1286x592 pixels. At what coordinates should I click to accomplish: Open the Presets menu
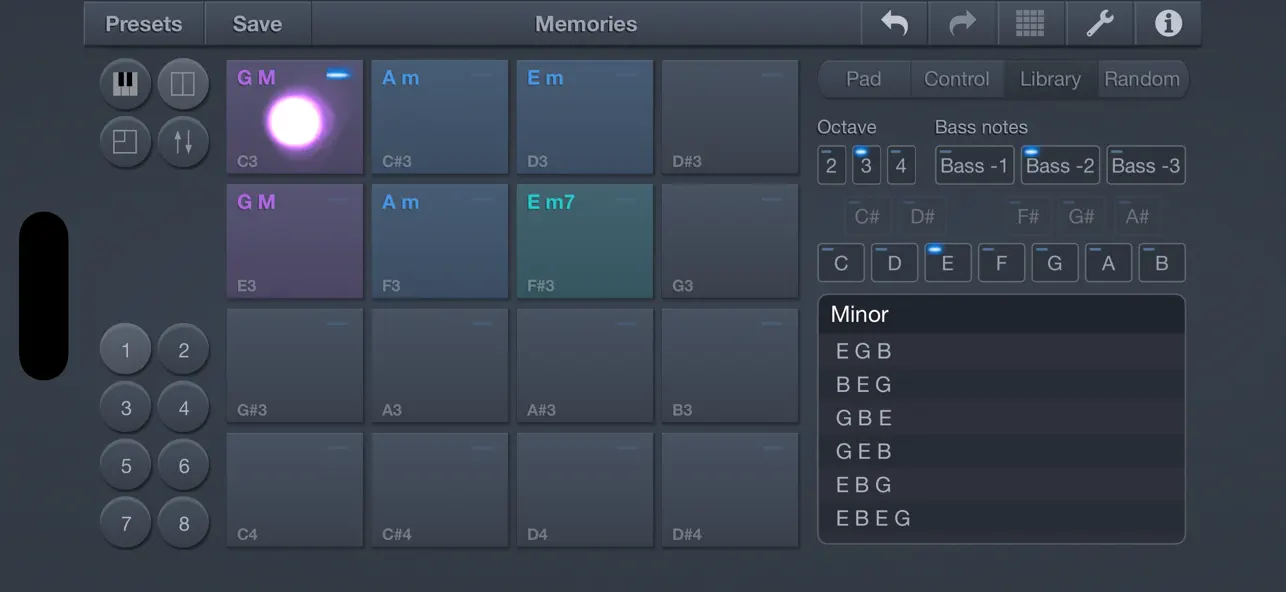pyautogui.click(x=143, y=23)
